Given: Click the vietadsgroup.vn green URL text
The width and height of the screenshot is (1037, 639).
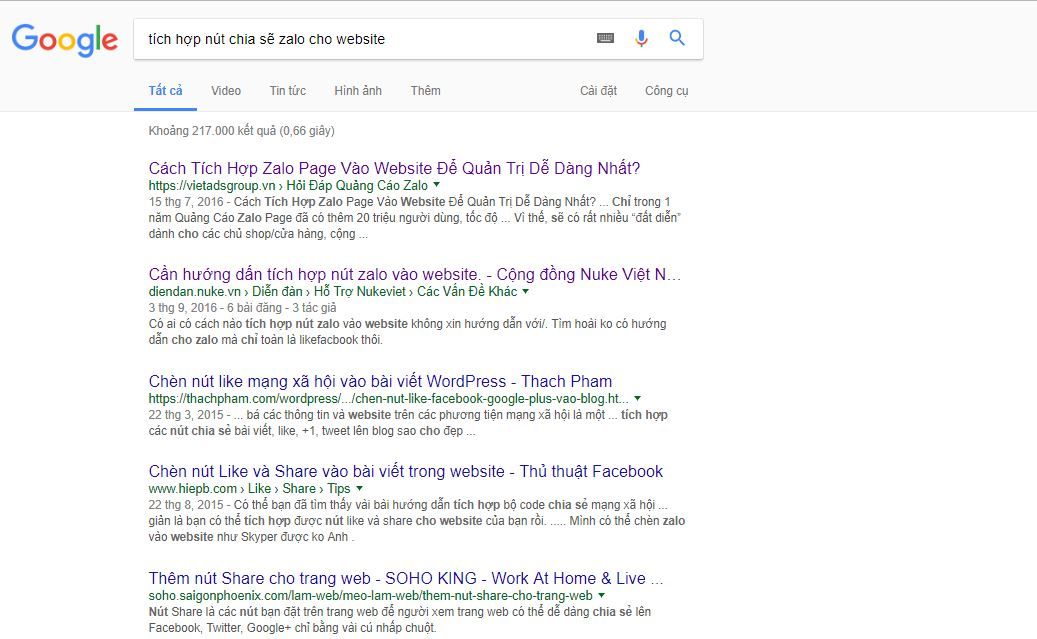Looking at the screenshot, I should 288,185.
